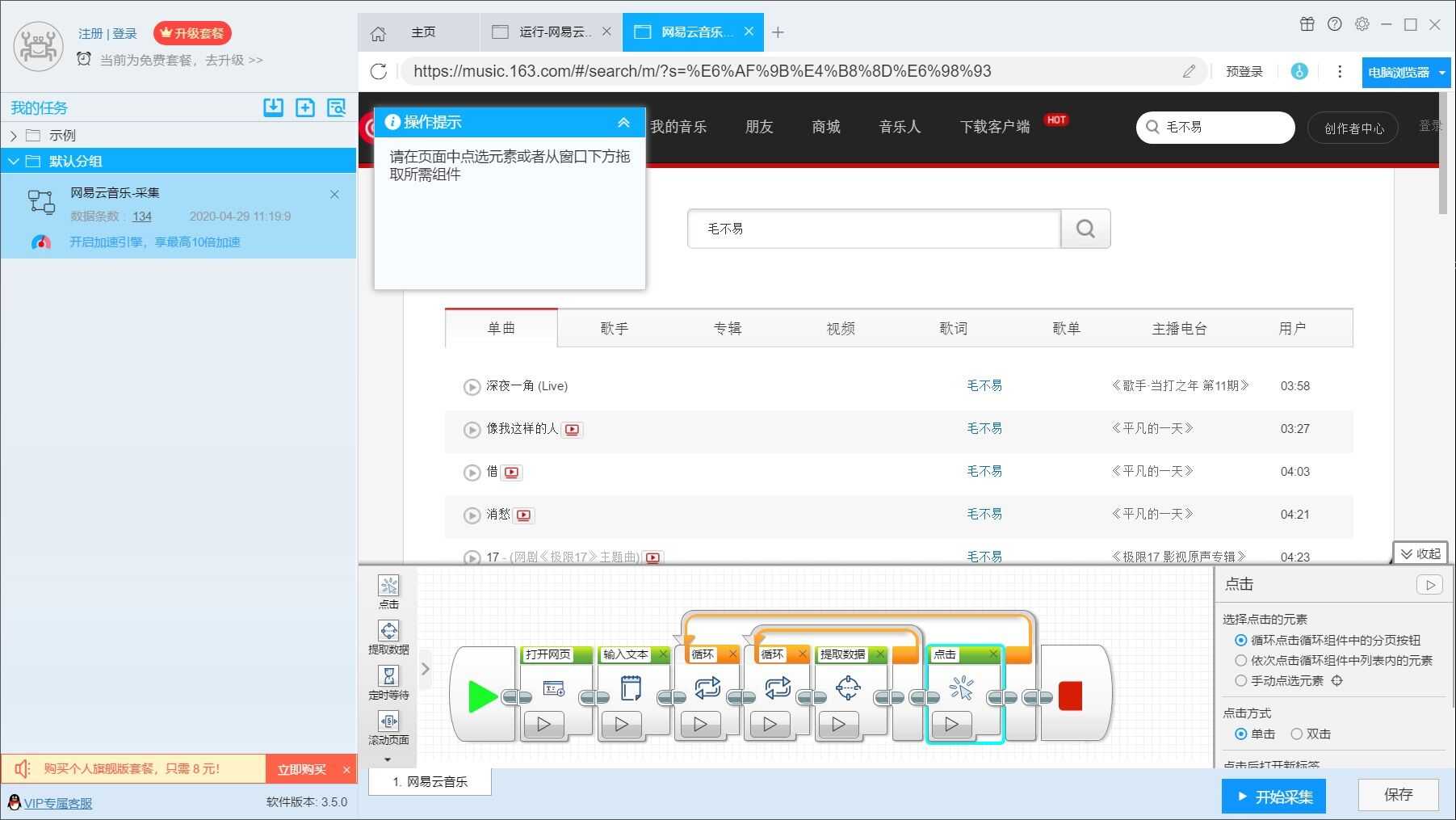Click the import task icon in My Tasks

pos(273,107)
